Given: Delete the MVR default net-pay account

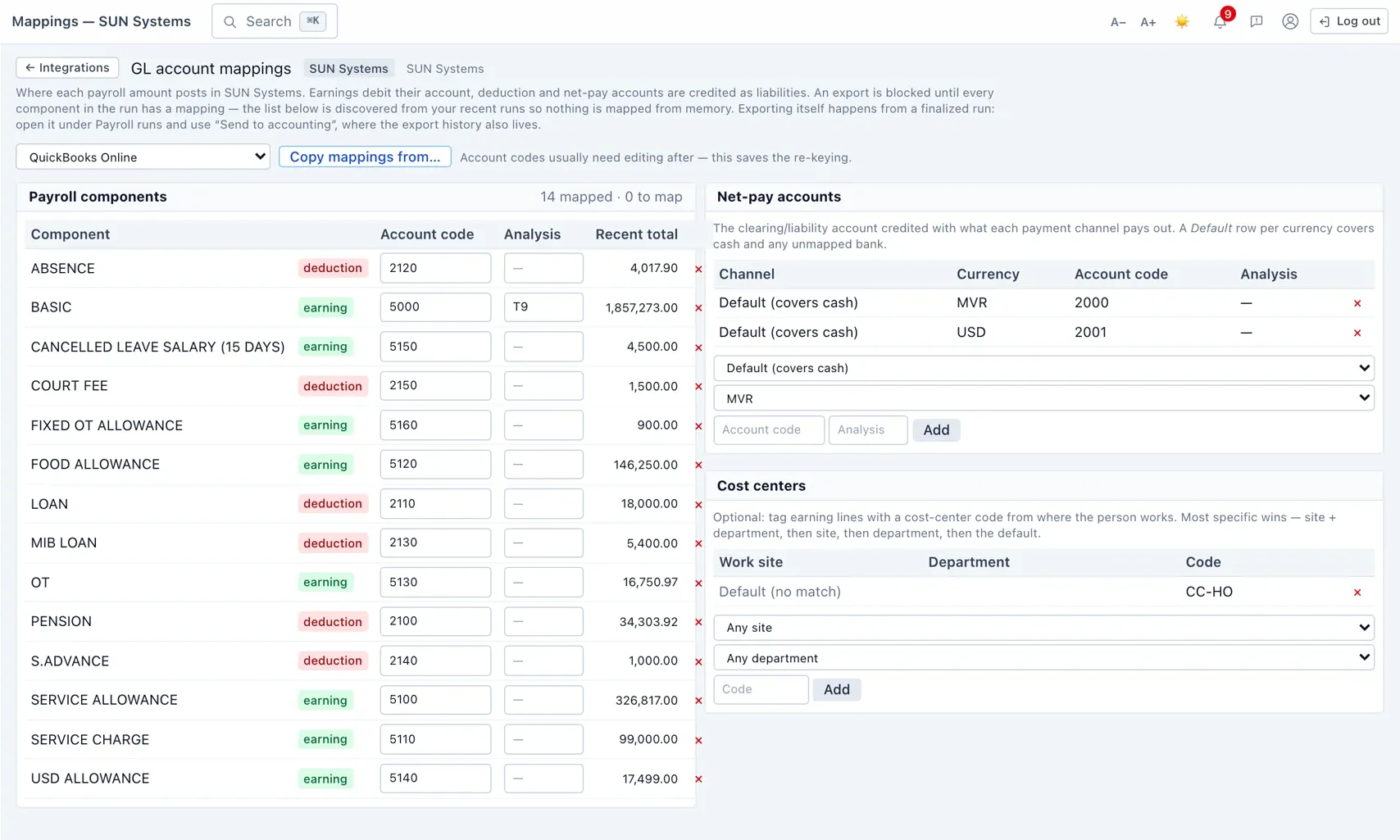Looking at the screenshot, I should tap(1357, 303).
